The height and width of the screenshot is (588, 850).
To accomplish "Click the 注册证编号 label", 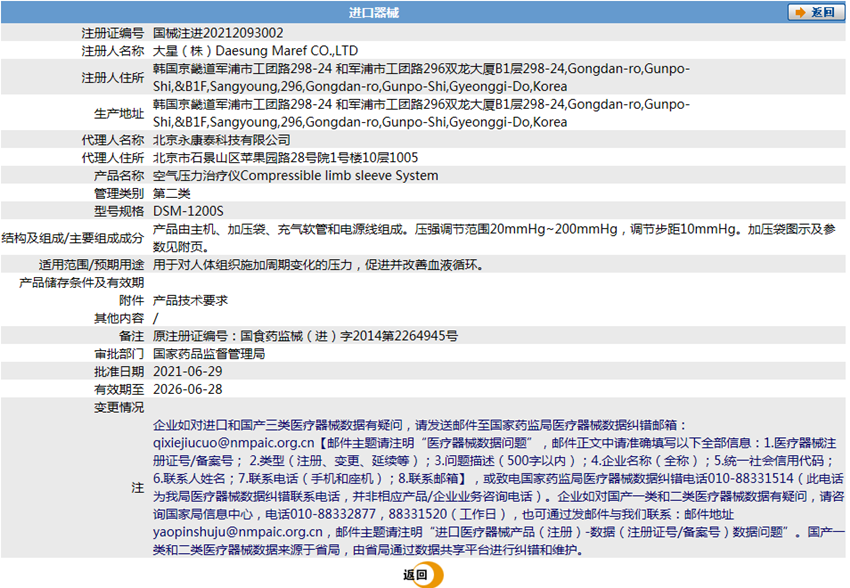I will (113, 33).
